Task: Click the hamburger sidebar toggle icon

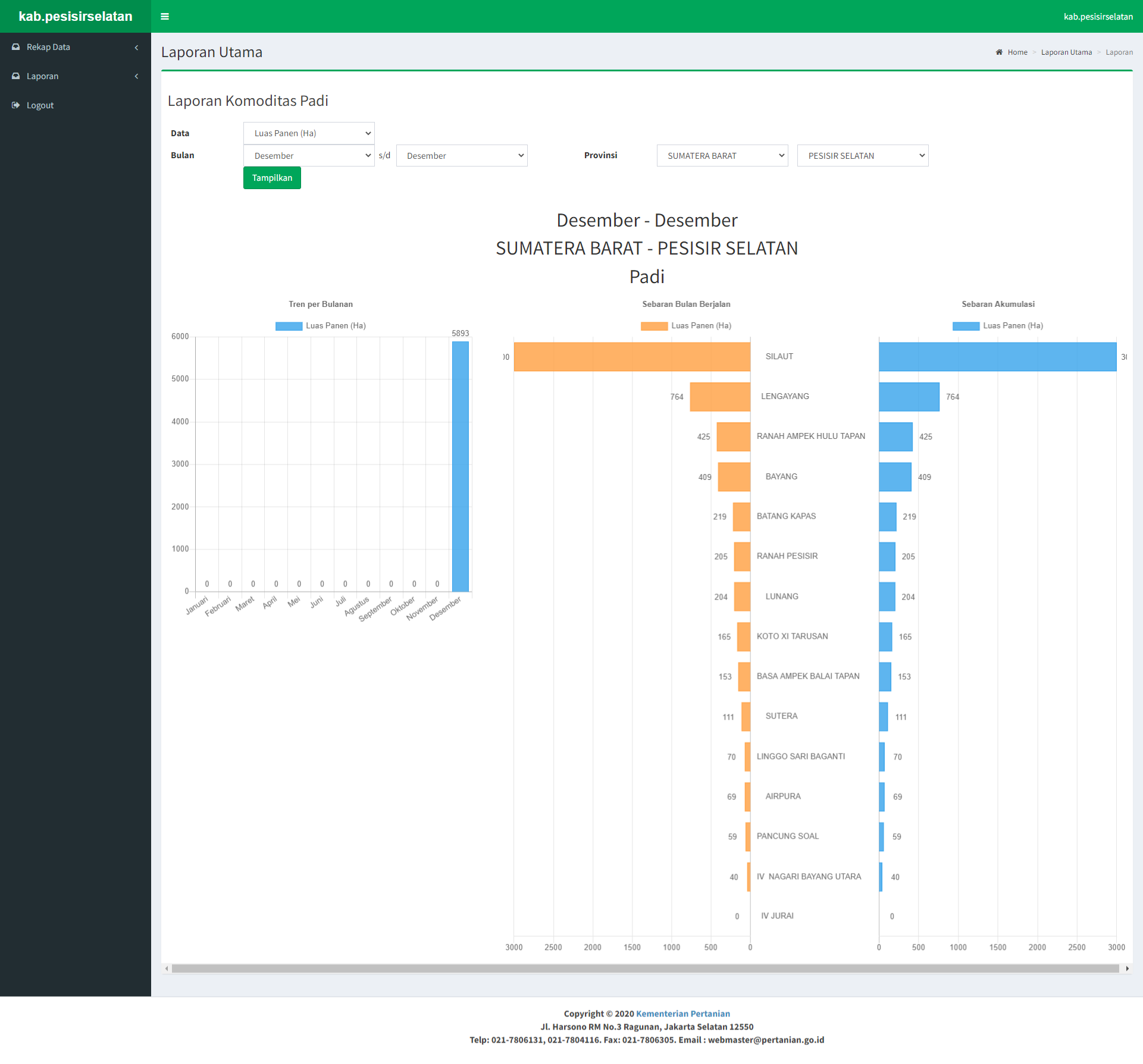Action: [165, 17]
